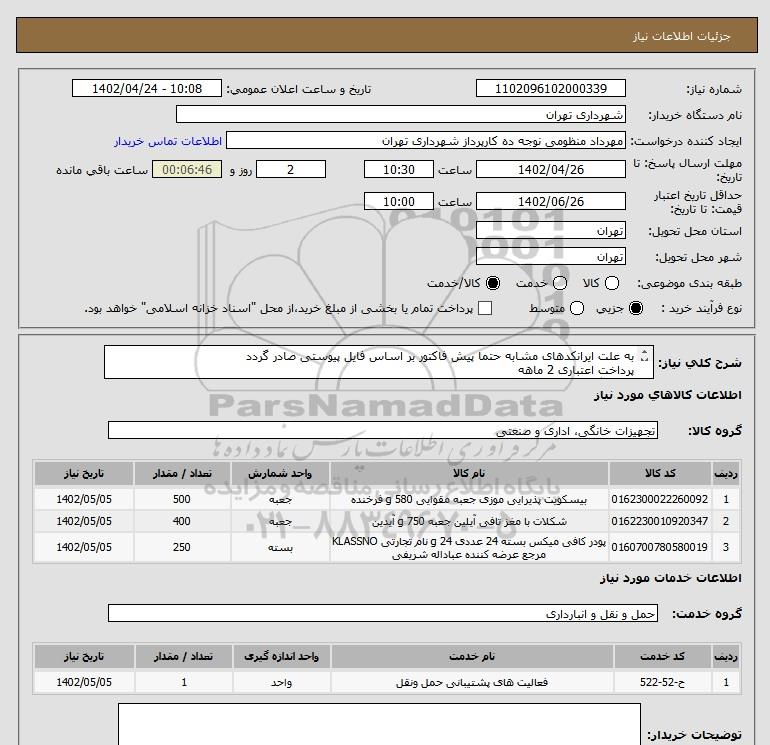
Task: Toggle the اسناد خزانه اسلامی payment checkbox
Action: coord(485,308)
